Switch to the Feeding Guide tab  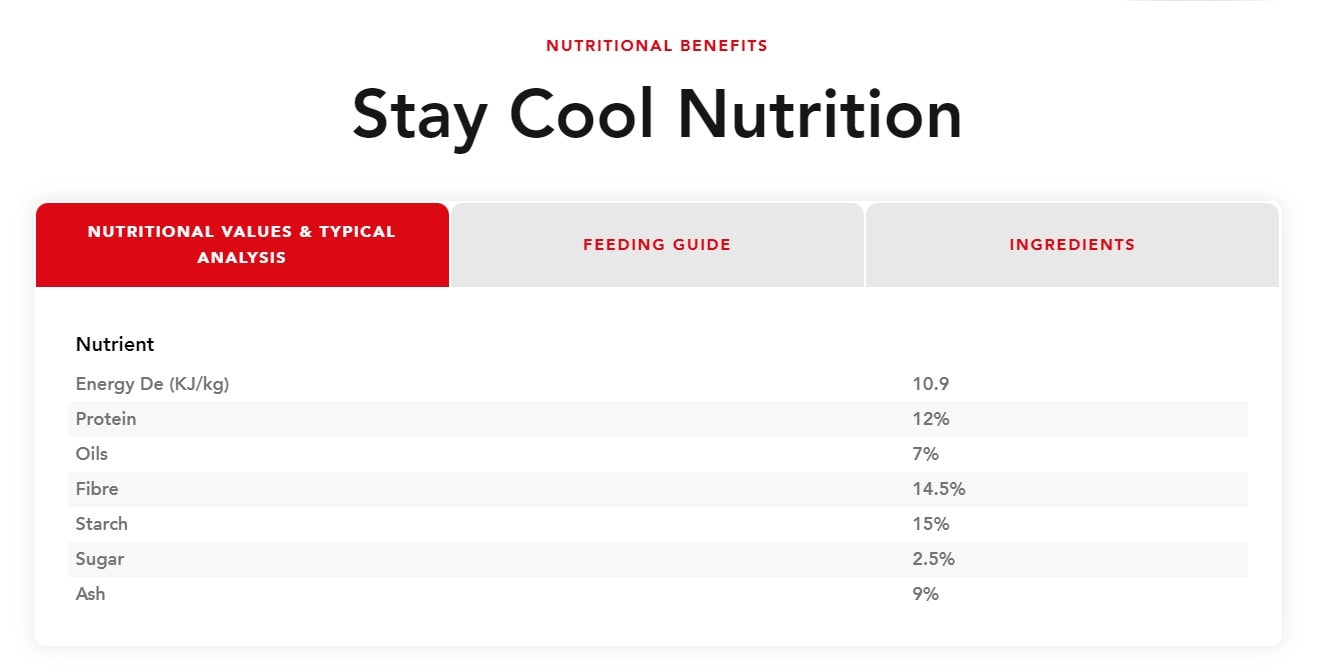tap(657, 245)
